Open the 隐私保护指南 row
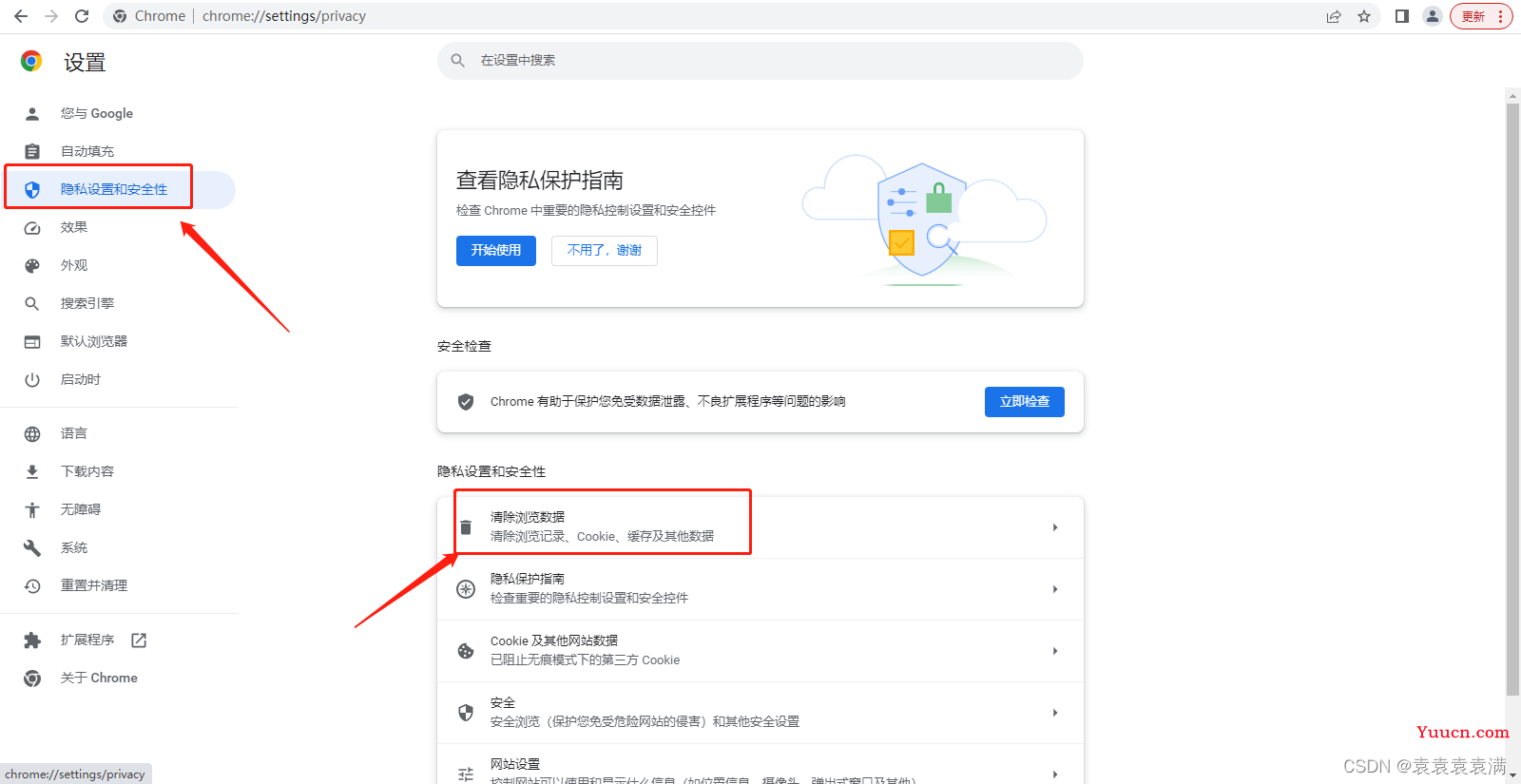Image resolution: width=1521 pixels, height=784 pixels. coord(760,589)
